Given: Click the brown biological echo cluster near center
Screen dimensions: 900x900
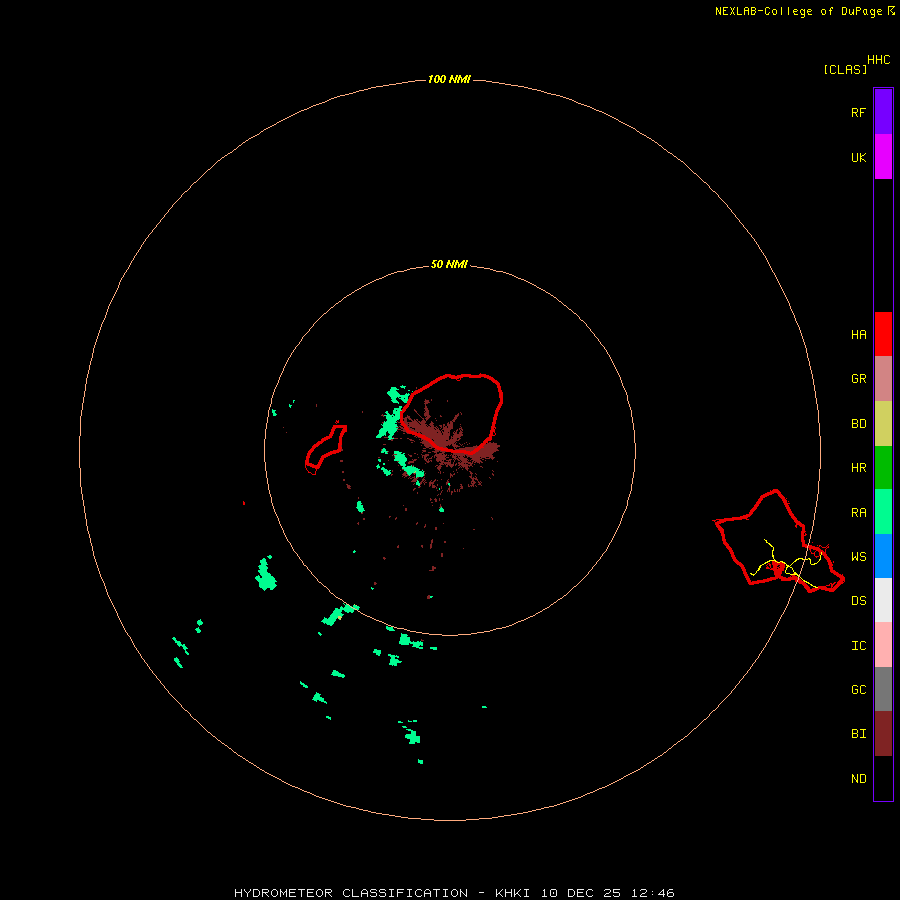Looking at the screenshot, I should (x=453, y=445).
